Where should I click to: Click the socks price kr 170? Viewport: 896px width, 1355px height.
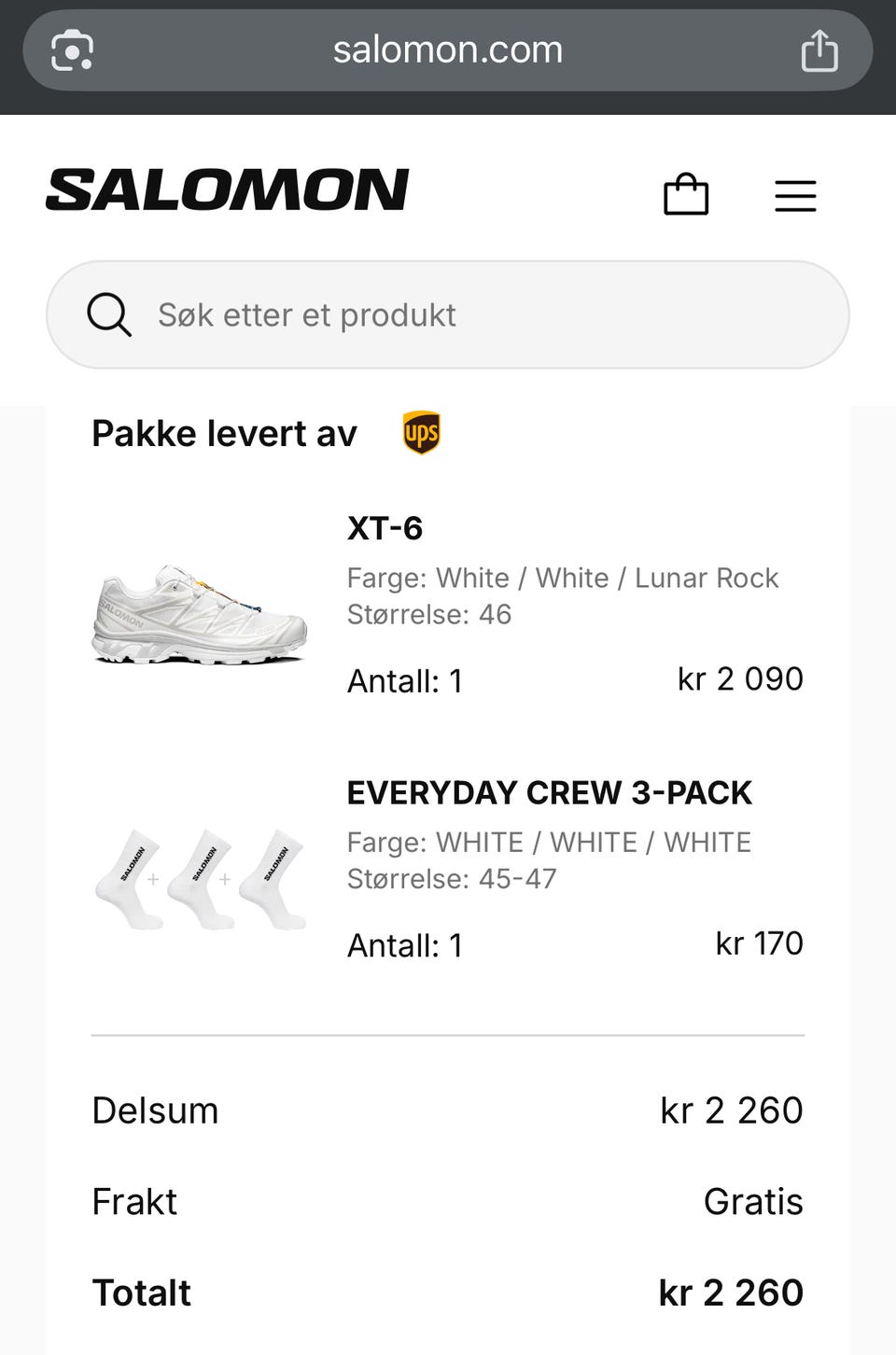[x=759, y=943]
